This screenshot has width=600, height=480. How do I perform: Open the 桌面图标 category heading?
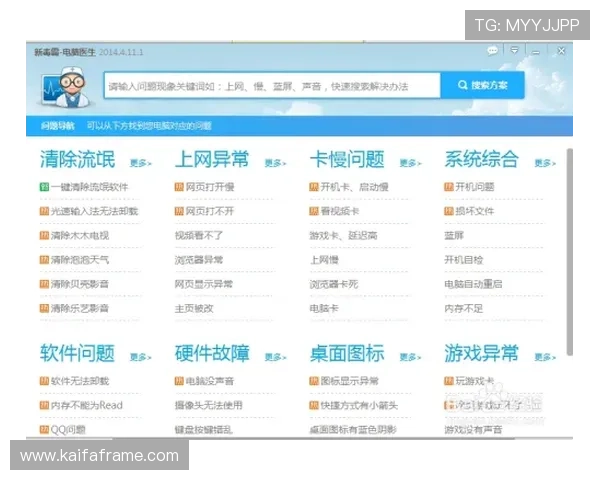tap(347, 353)
